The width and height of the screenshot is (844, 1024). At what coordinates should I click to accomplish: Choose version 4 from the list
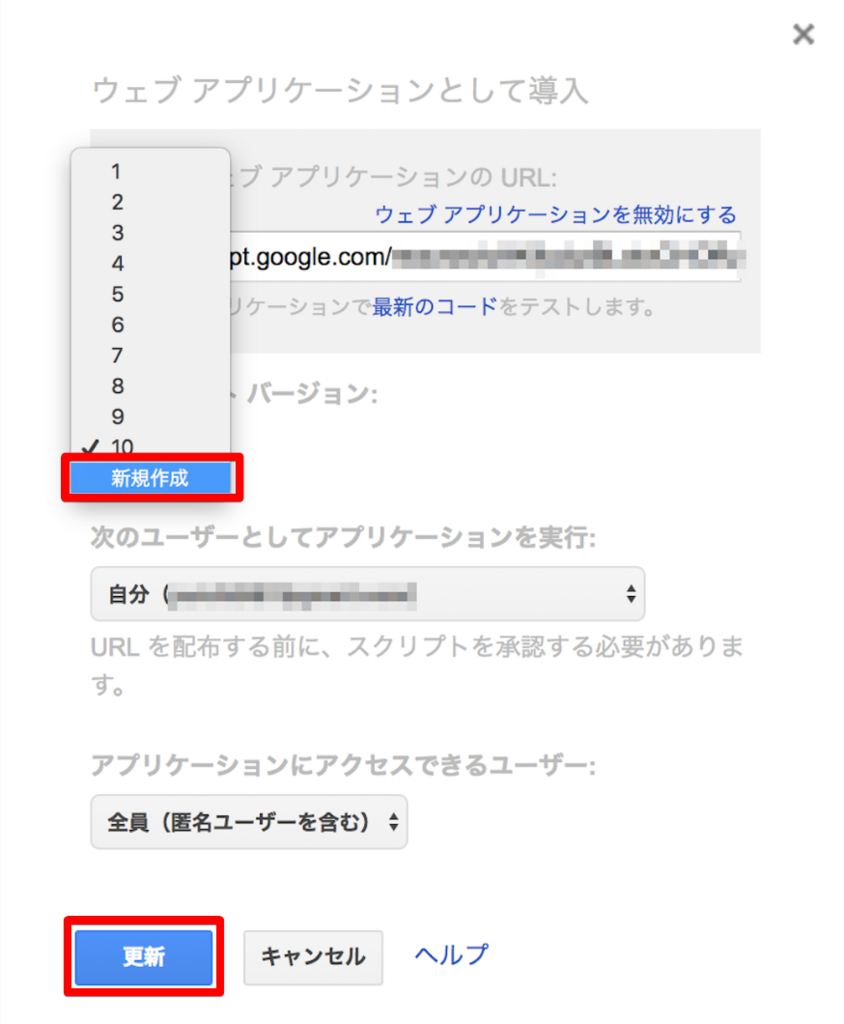pyautogui.click(x=150, y=263)
